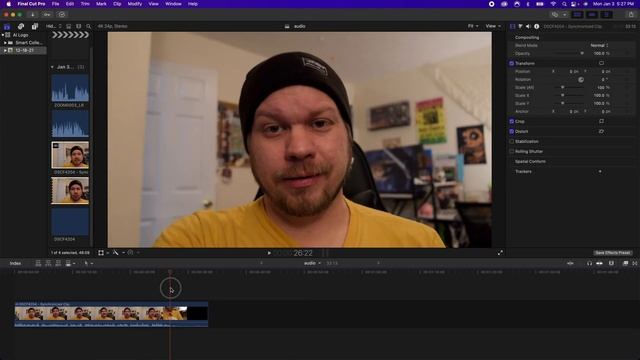Toggle the Transform checkbox

[511, 64]
